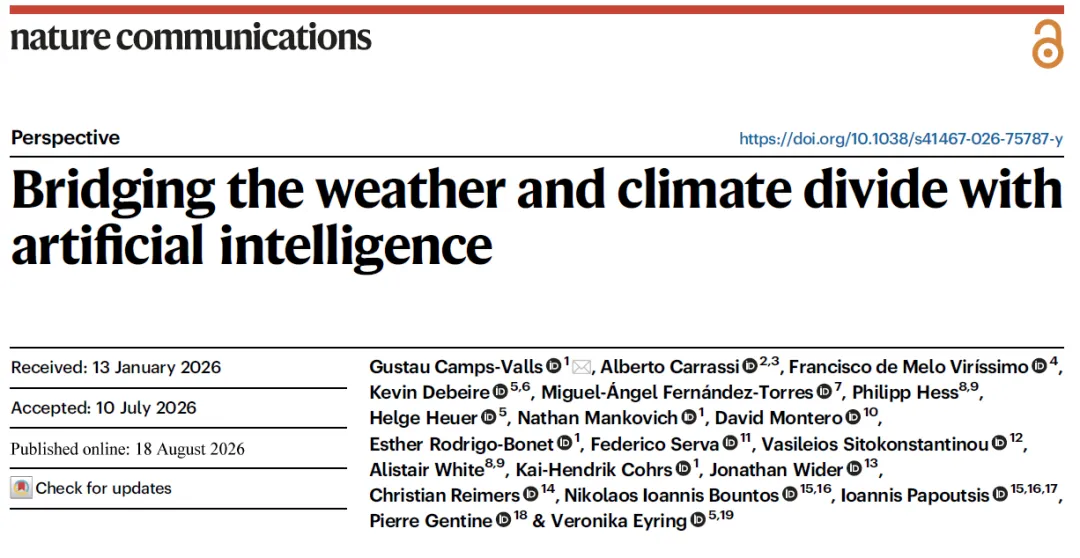The image size is (1080, 558).
Task: Open Nikolaos Ioannis Bountos ORCID icon
Action: [x=790, y=495]
